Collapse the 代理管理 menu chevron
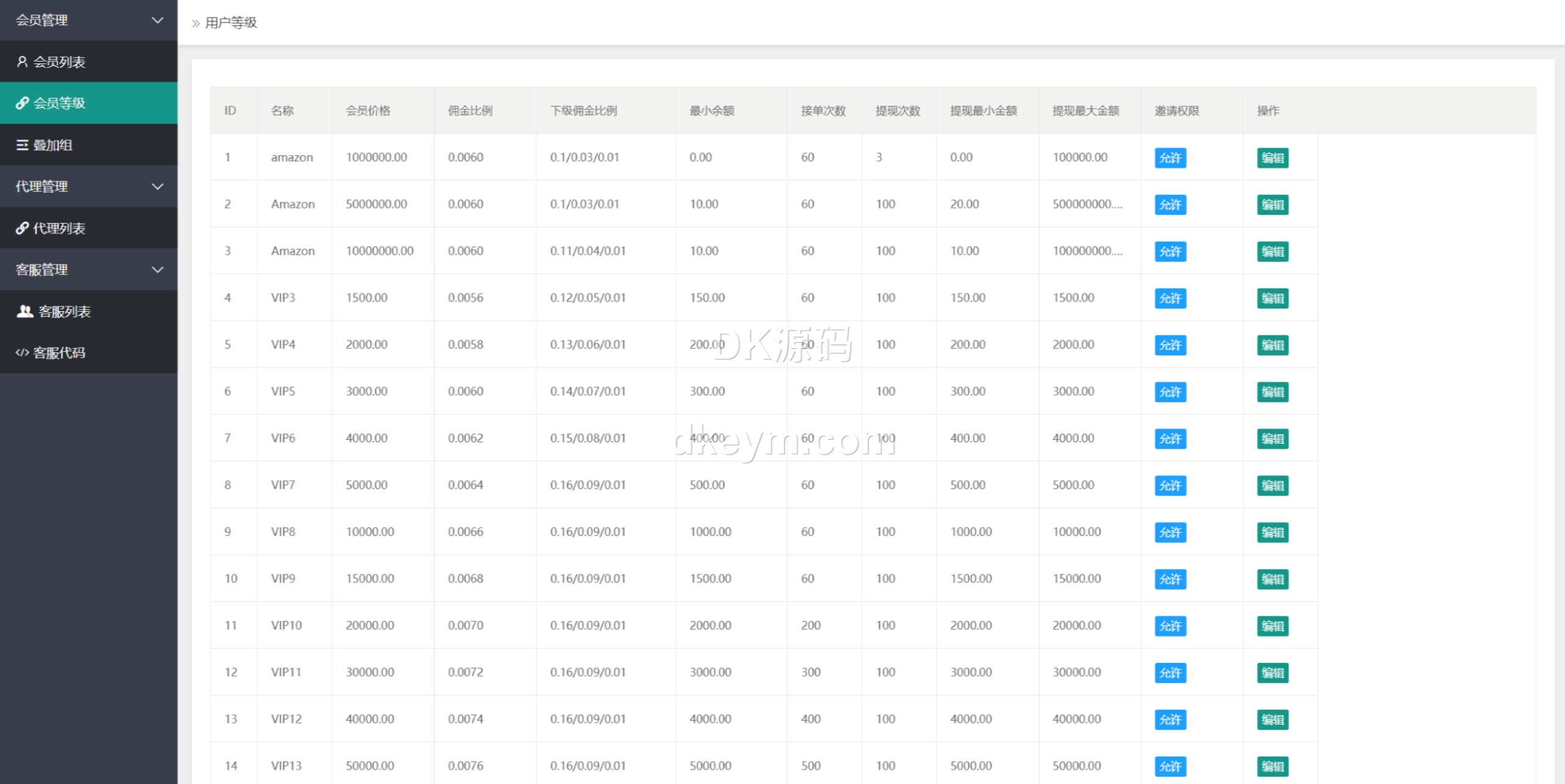Image resolution: width=1565 pixels, height=784 pixels. click(157, 186)
